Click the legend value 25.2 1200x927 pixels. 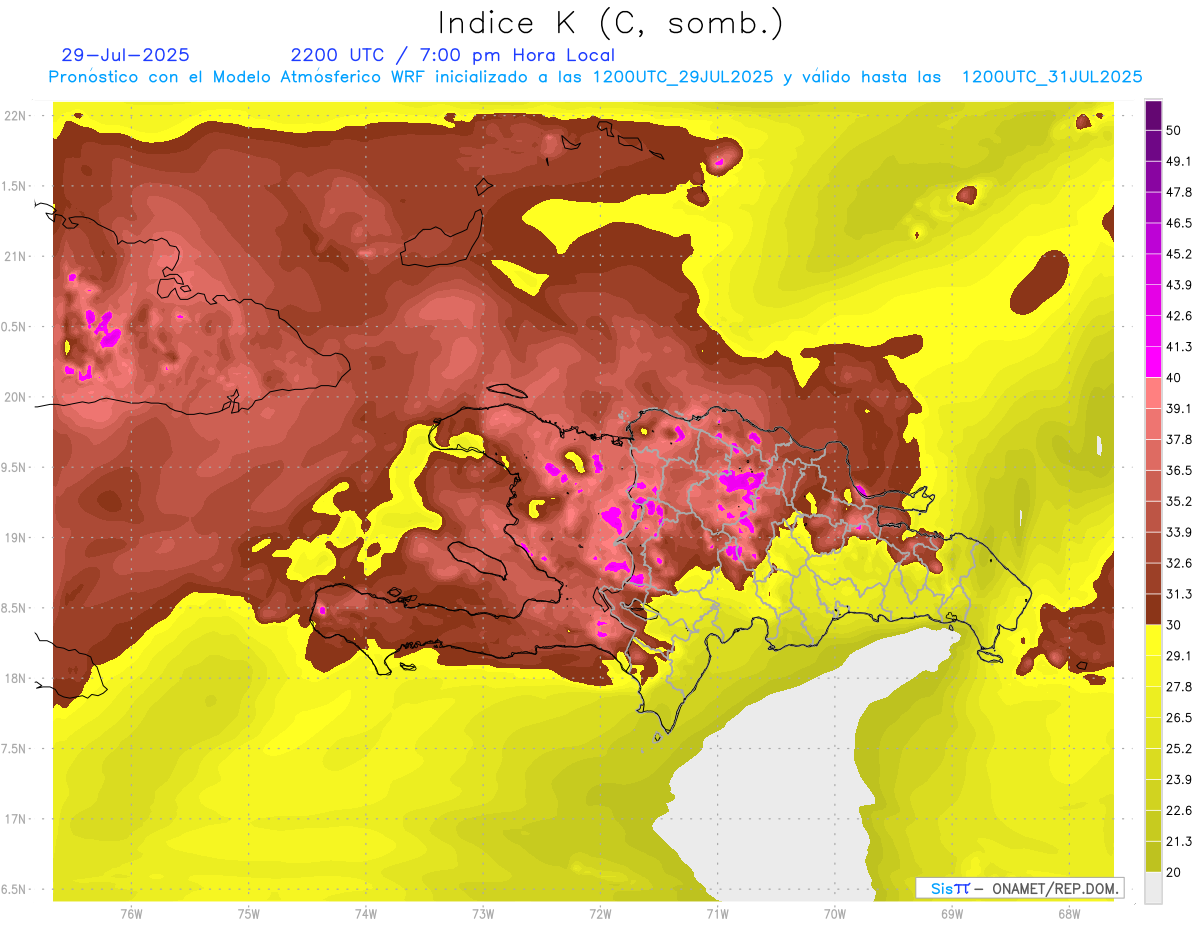[1178, 749]
